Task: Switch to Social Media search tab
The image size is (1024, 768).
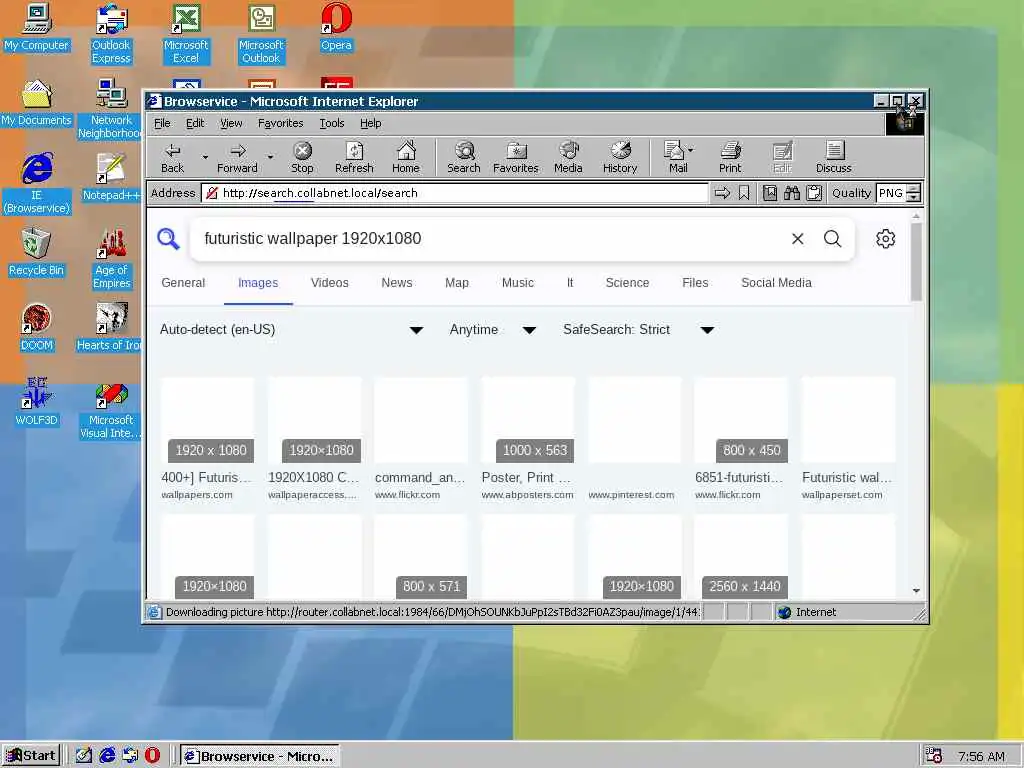Action: (x=776, y=283)
